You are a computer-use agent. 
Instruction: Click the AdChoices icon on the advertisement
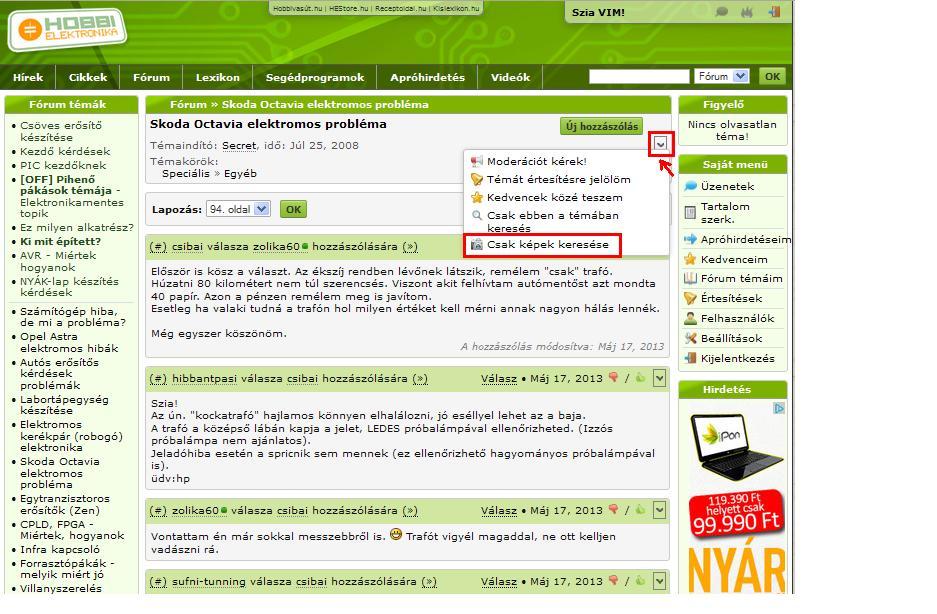[x=779, y=408]
